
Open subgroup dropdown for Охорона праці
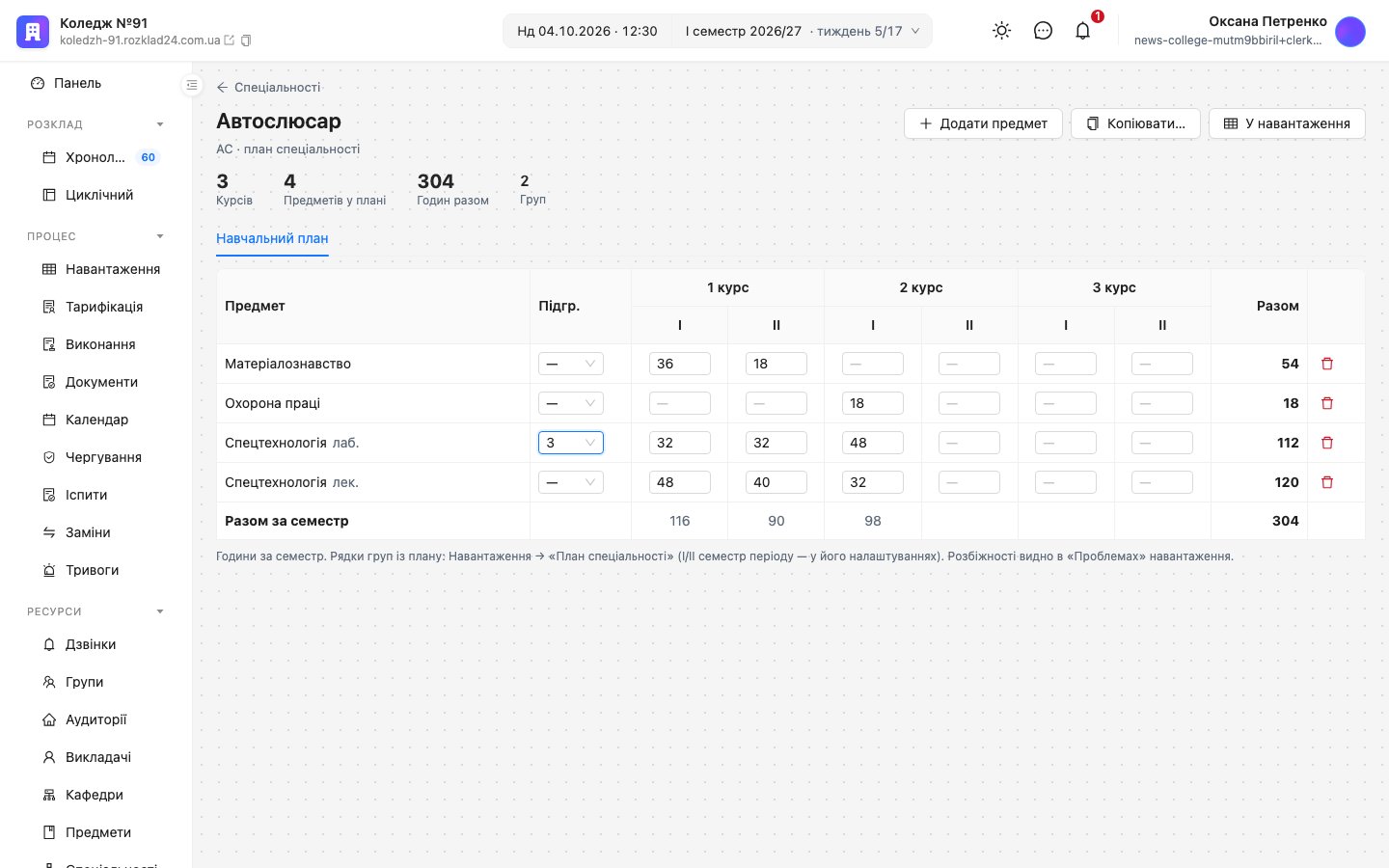click(571, 403)
